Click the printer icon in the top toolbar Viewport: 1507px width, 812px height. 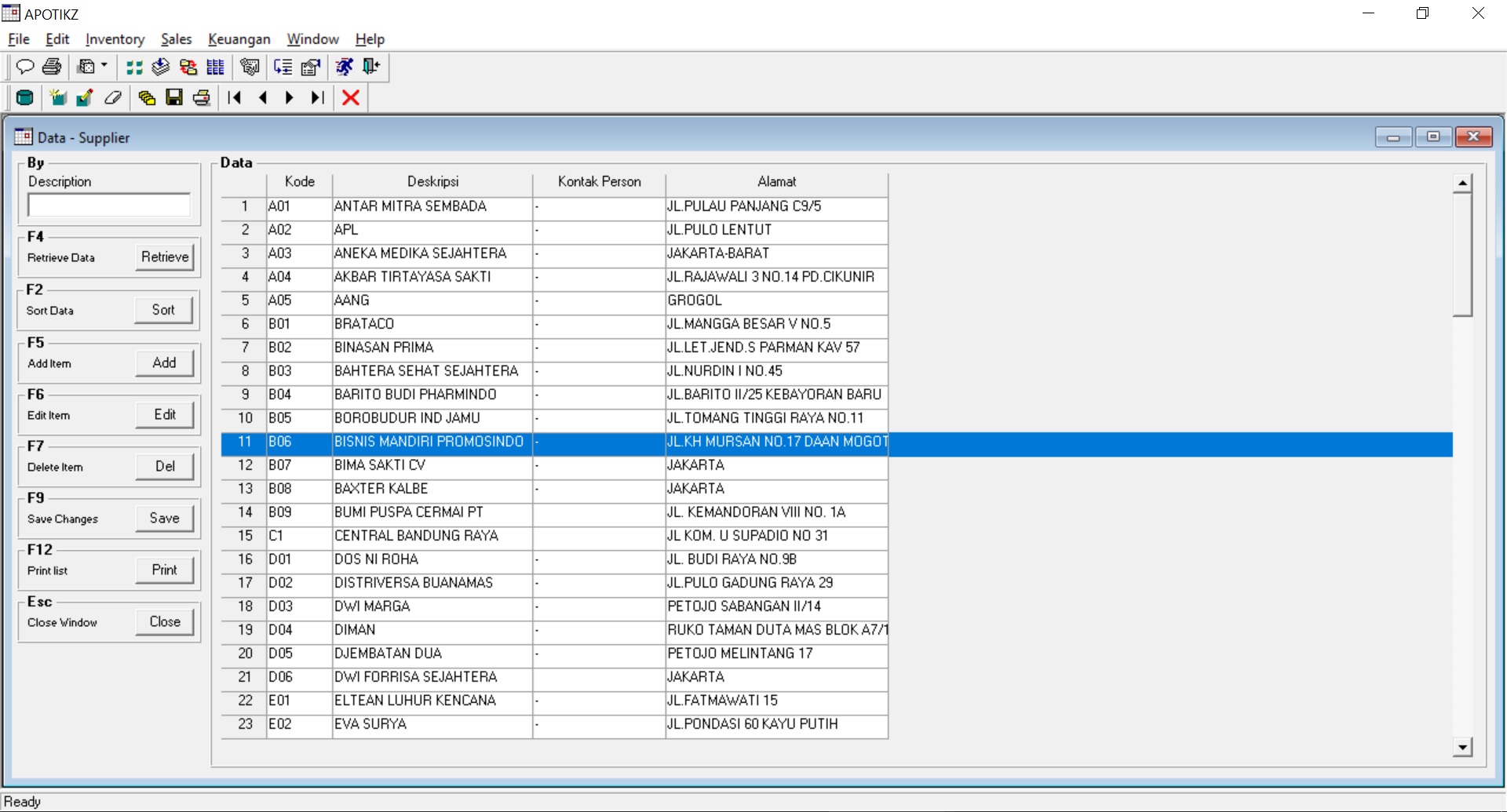[x=51, y=67]
